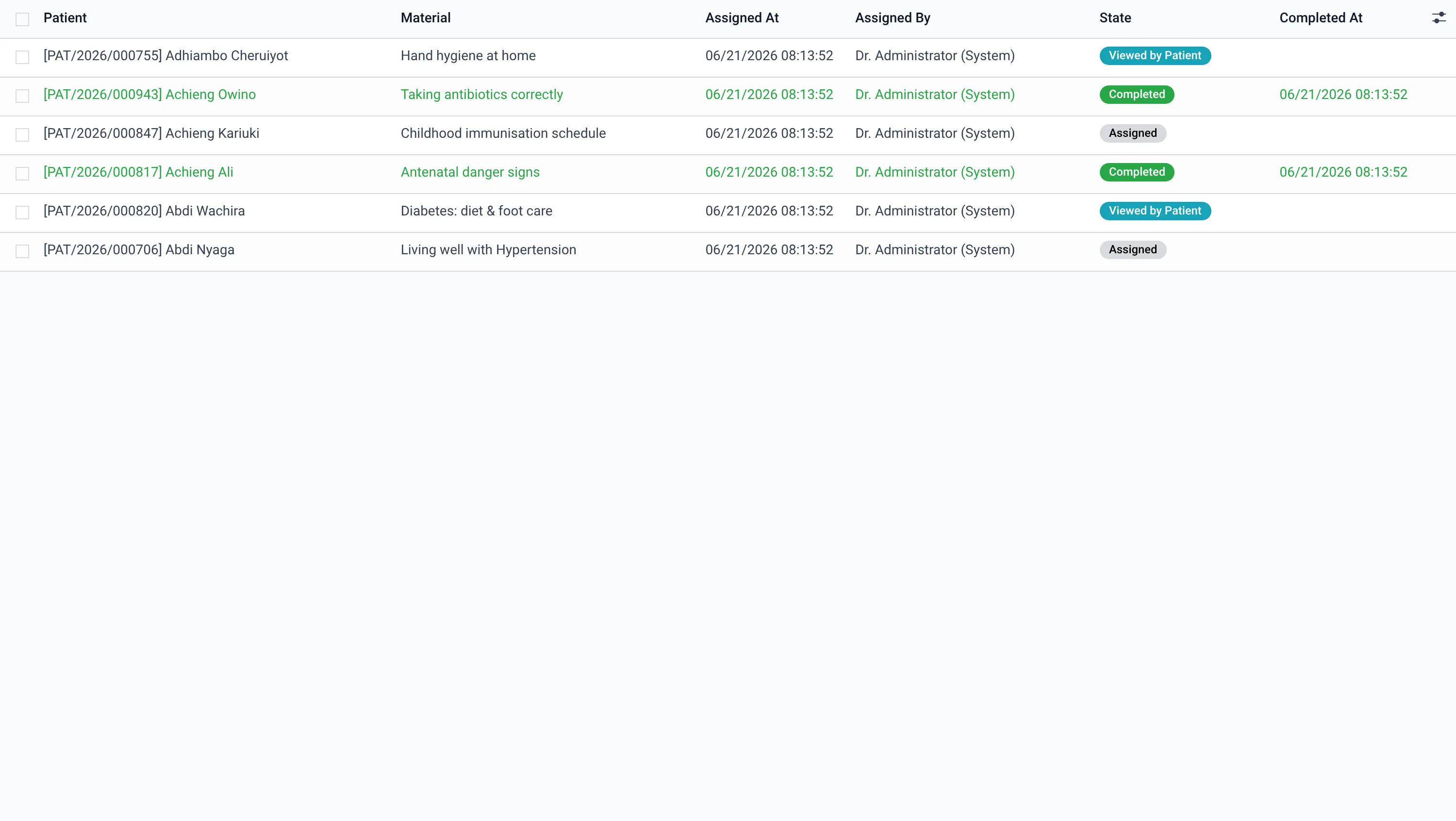Click Viewed by Patient badge for Abdi Wachira

(1155, 211)
